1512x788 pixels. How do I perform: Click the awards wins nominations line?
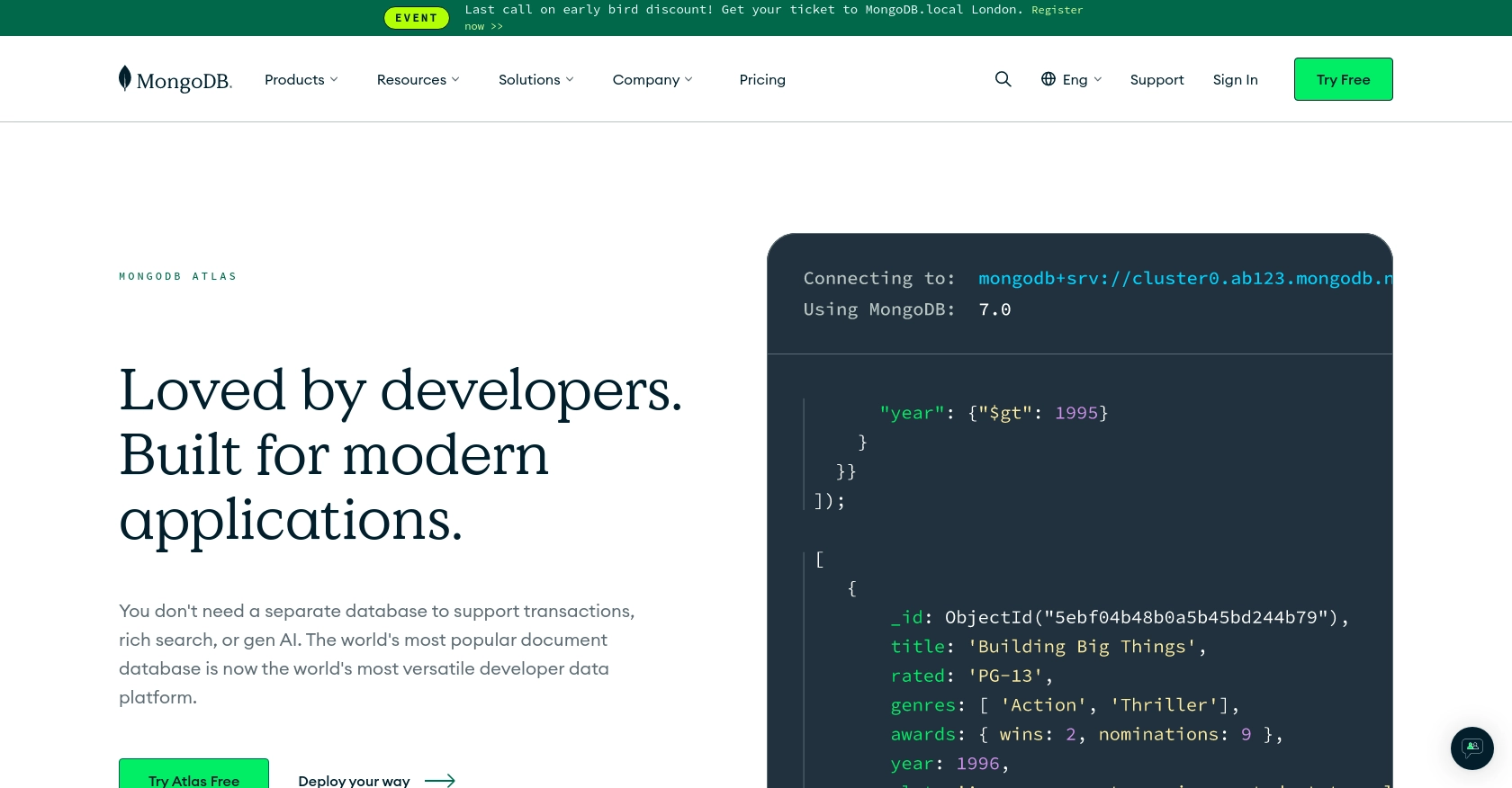click(x=1086, y=734)
